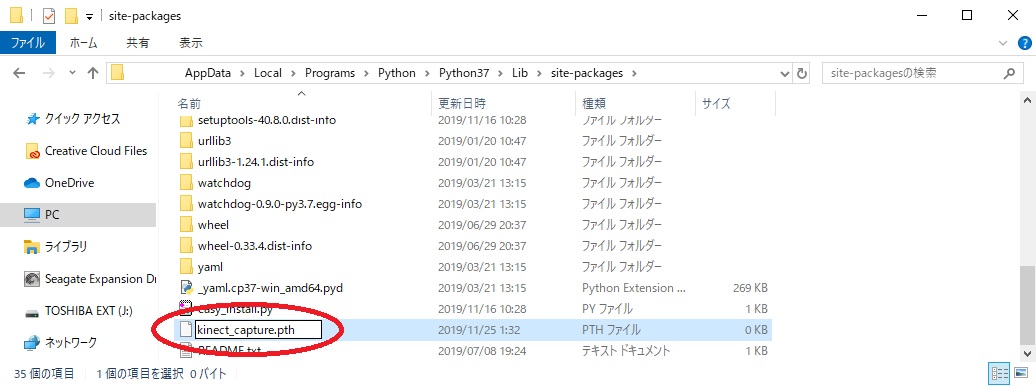The image size is (1036, 386).
Task: Sort by 名前 column header
Action: pos(189,104)
